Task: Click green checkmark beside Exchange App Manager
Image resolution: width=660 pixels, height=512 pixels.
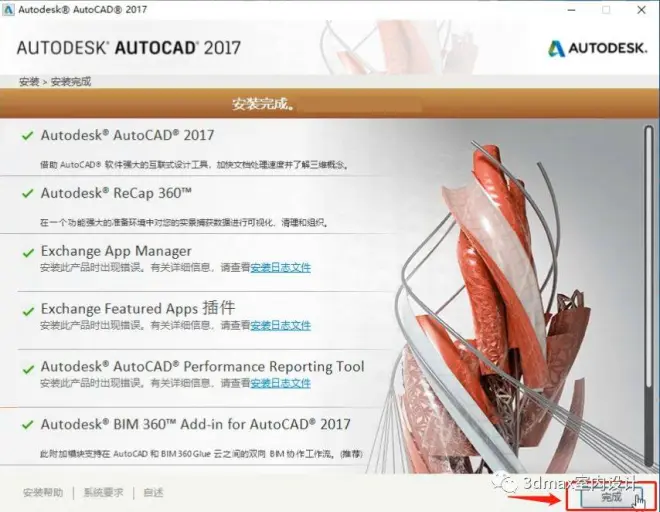Action: tap(28, 253)
